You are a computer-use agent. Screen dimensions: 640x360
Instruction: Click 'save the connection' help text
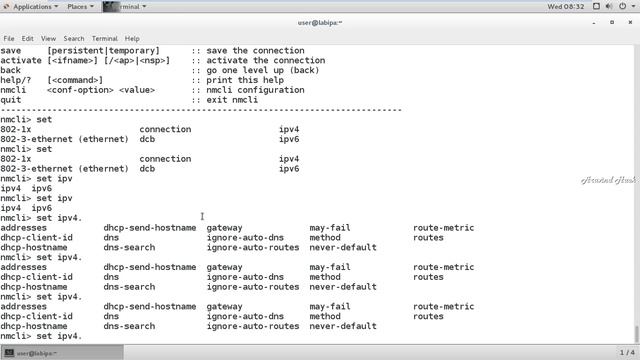(x=255, y=51)
